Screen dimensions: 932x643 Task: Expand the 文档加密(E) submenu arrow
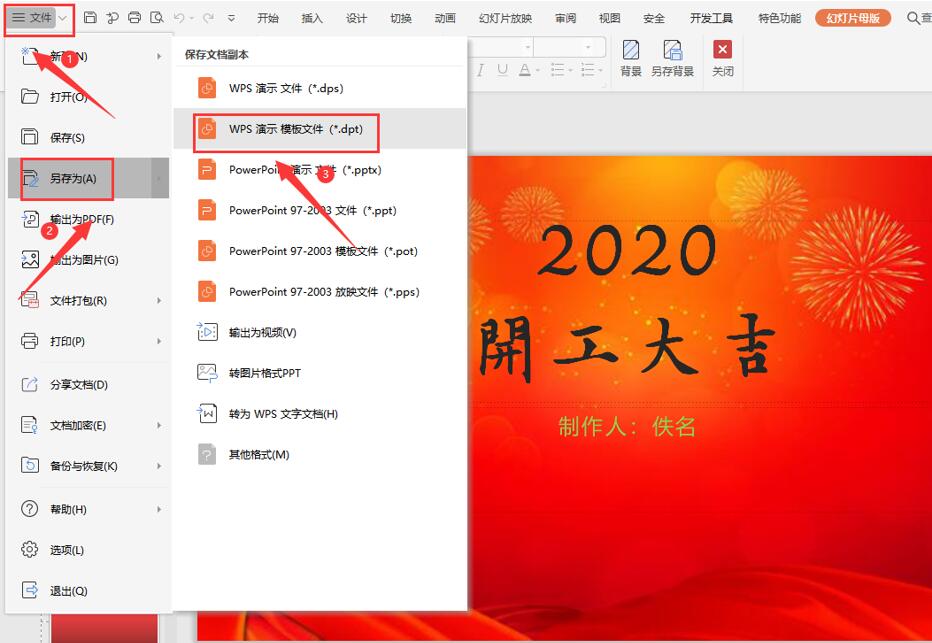pos(159,425)
